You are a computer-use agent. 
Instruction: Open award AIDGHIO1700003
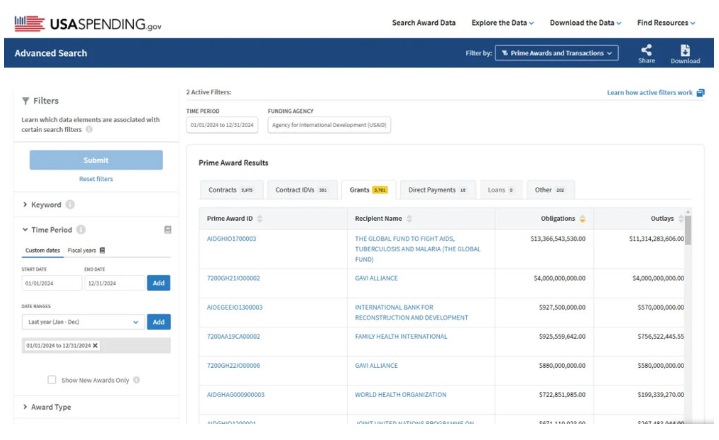pos(232,239)
